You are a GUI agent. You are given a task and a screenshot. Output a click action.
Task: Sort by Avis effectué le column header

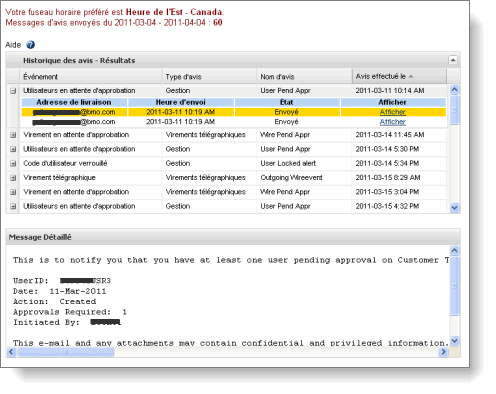(399, 76)
